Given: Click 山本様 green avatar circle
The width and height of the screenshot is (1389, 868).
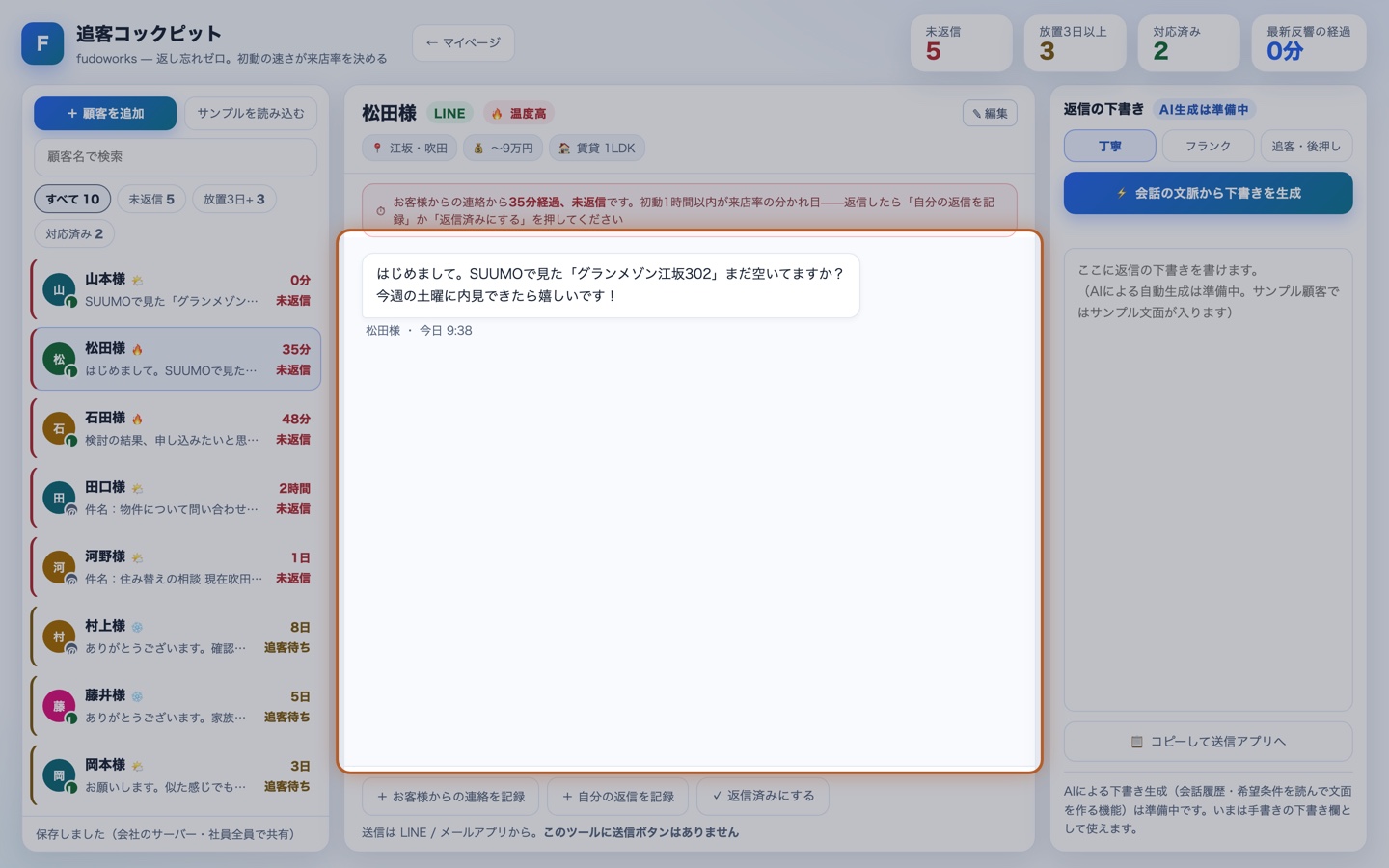Looking at the screenshot, I should coord(59,289).
